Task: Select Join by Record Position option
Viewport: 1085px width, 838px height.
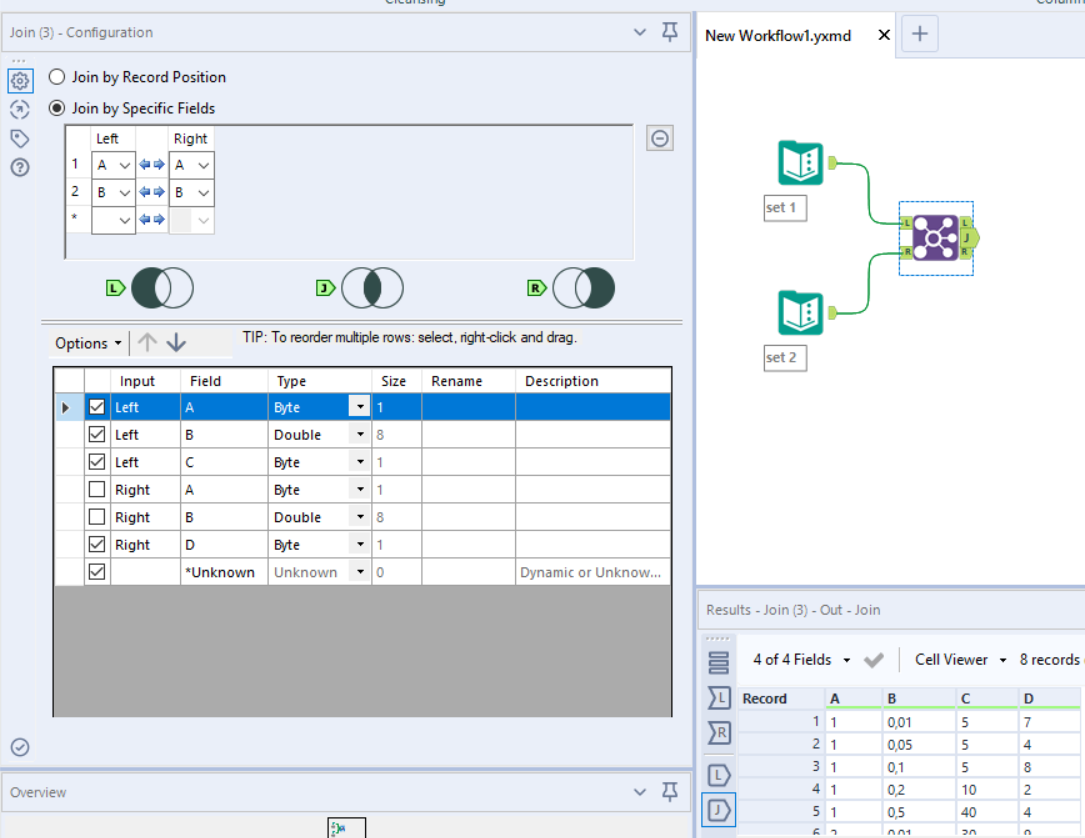Action: click(x=57, y=77)
